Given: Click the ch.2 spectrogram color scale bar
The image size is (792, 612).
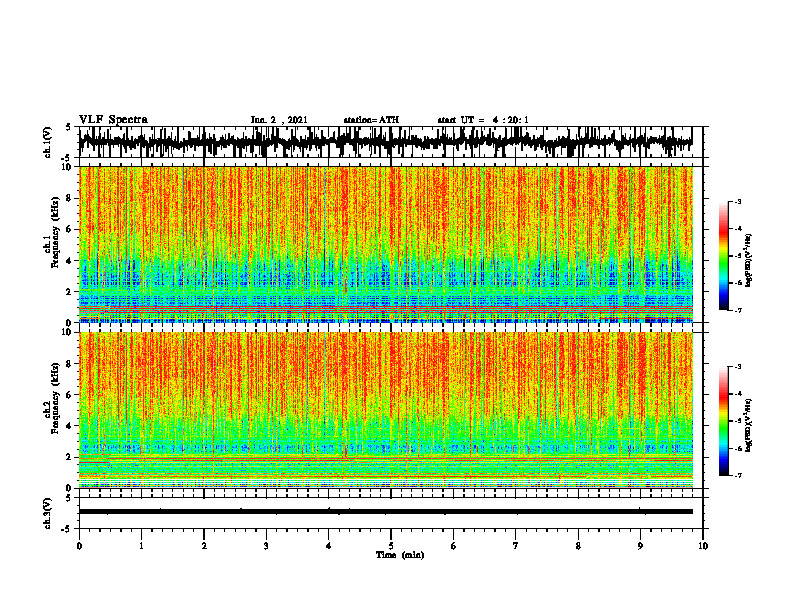Looking at the screenshot, I should (x=723, y=421).
